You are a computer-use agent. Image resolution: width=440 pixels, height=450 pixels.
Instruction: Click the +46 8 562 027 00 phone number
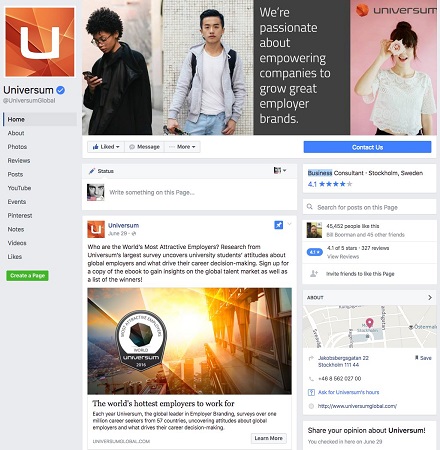click(x=339, y=379)
